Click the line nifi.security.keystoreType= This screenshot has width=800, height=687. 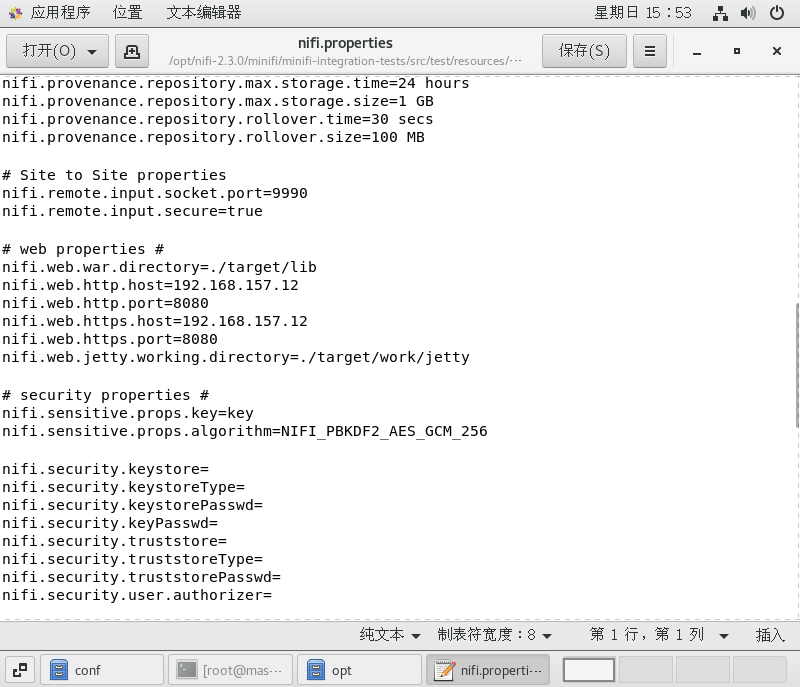click(x=123, y=487)
